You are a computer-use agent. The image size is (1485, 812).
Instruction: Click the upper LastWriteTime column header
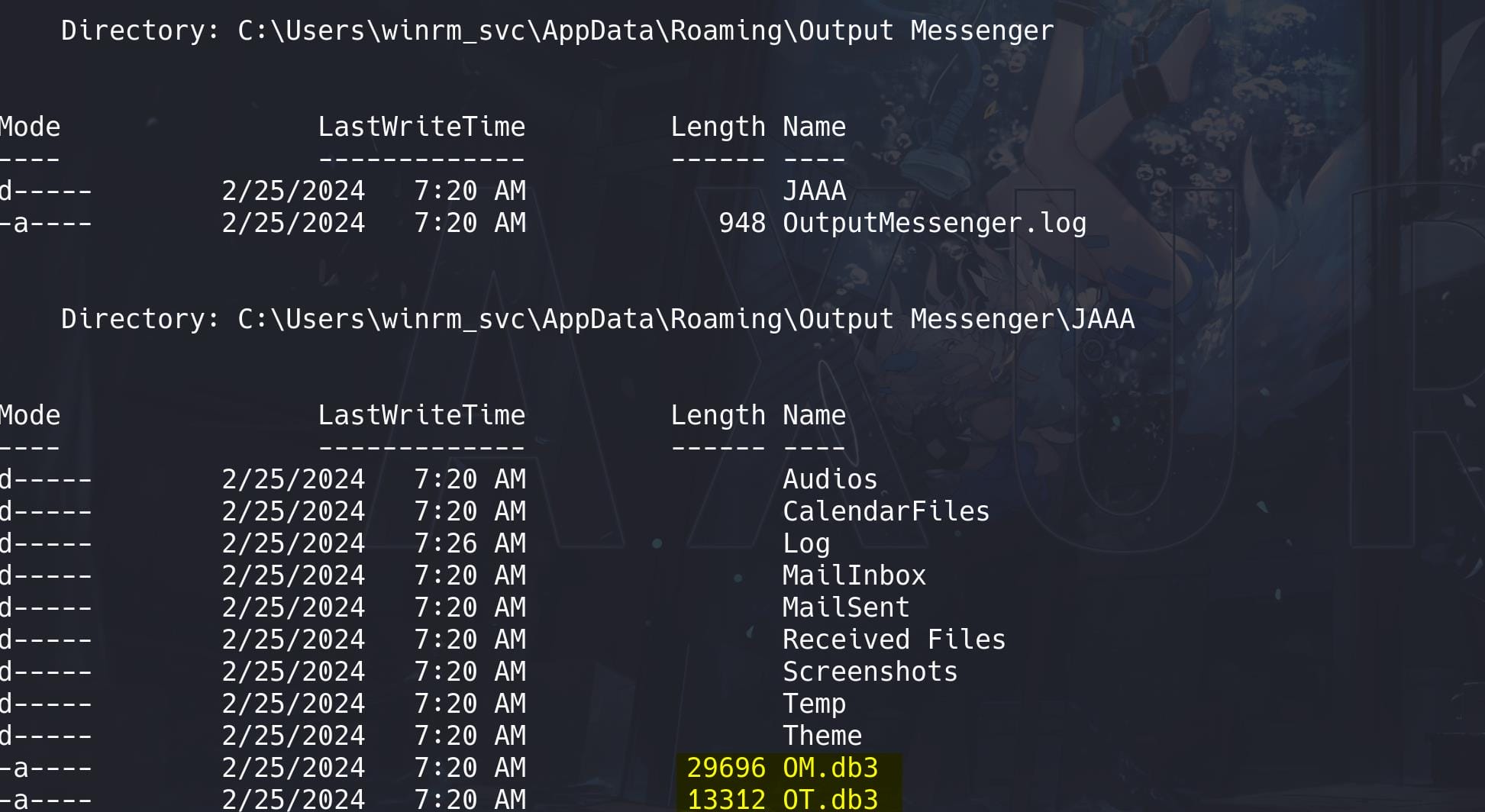click(421, 127)
